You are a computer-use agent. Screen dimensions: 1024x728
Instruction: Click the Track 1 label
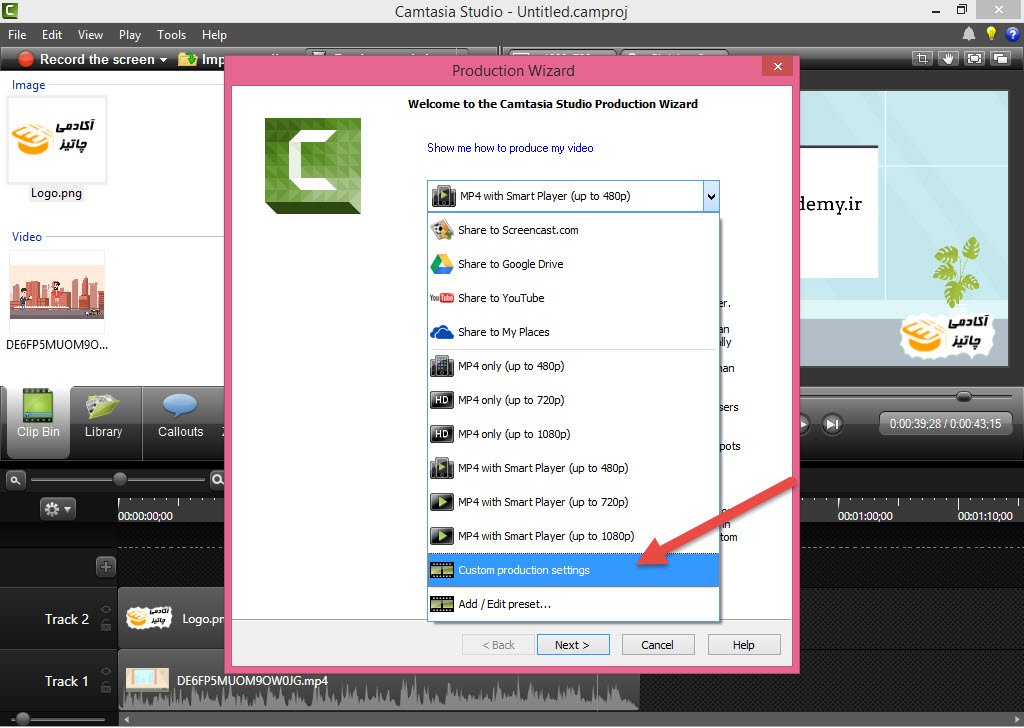[66, 681]
